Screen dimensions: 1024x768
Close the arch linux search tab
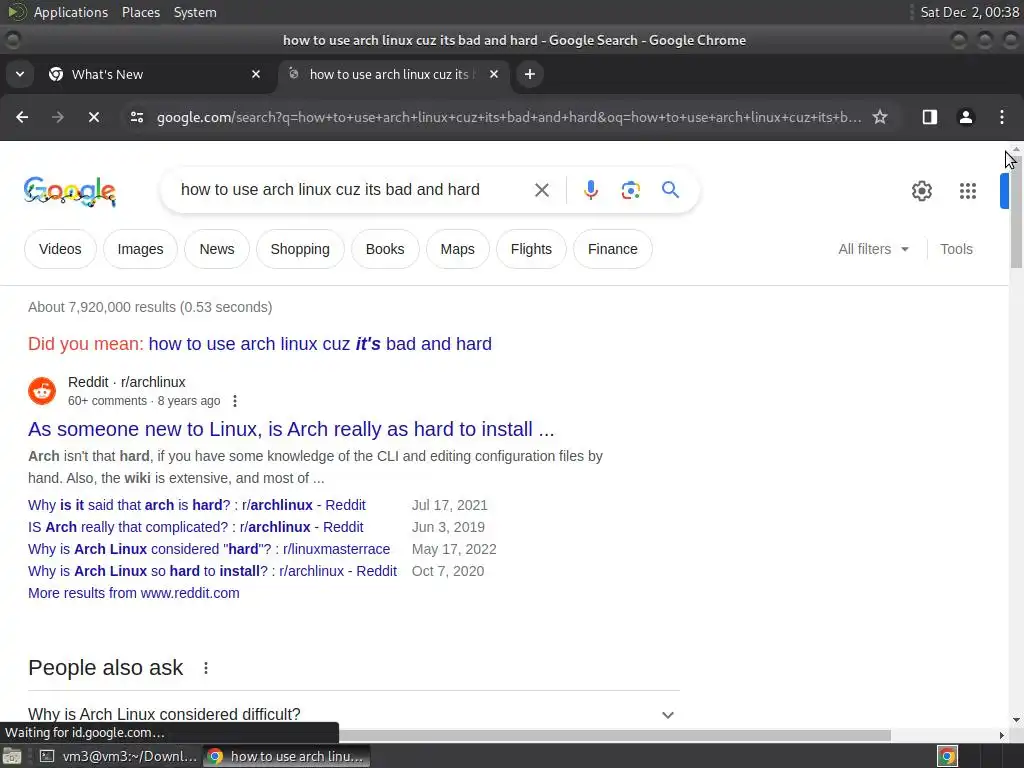(x=494, y=74)
